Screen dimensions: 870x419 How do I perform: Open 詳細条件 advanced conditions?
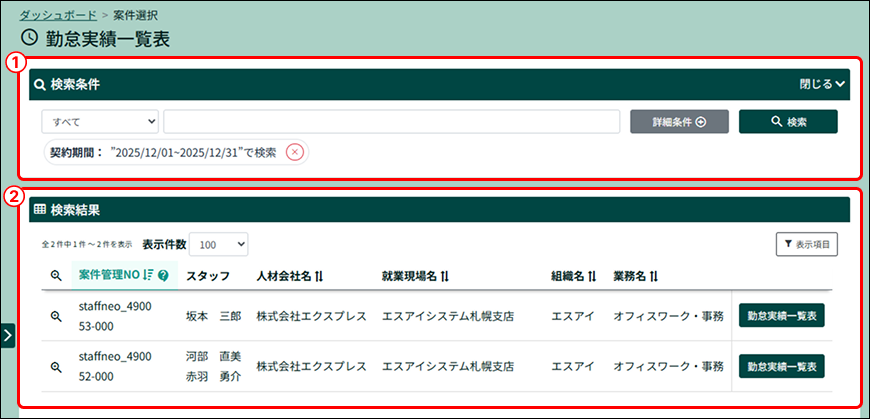click(x=679, y=122)
